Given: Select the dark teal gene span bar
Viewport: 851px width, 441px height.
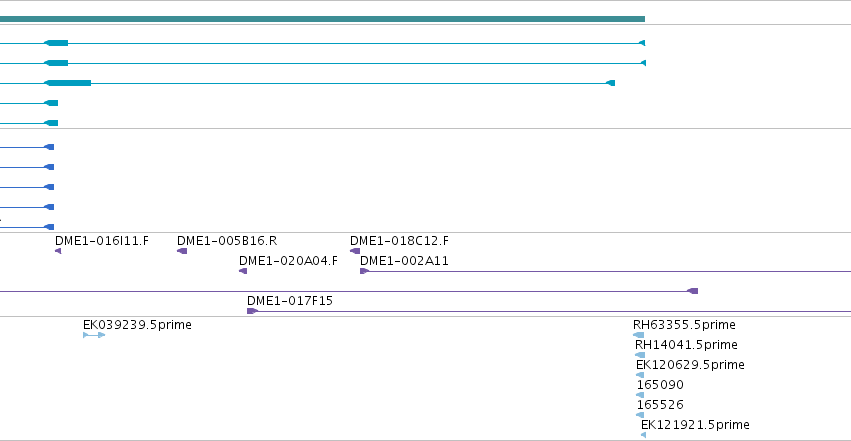Looking at the screenshot, I should pyautogui.click(x=322, y=19).
